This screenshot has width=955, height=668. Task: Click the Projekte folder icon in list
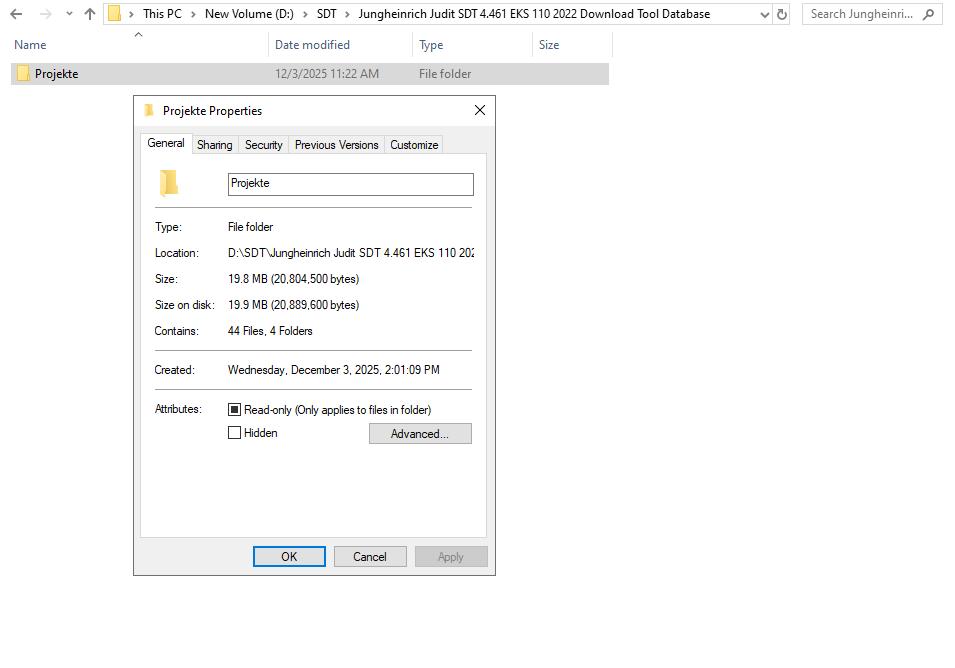[23, 74]
